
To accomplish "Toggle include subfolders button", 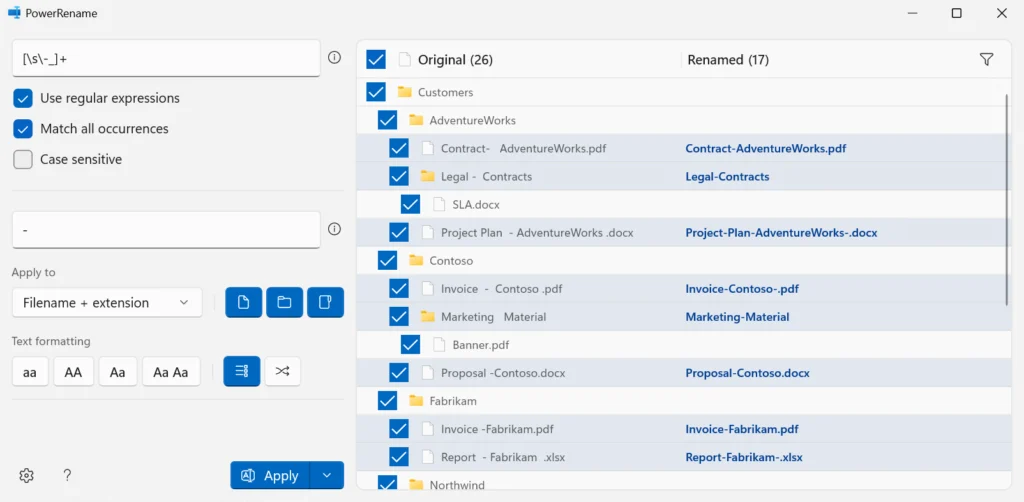I will tap(325, 302).
